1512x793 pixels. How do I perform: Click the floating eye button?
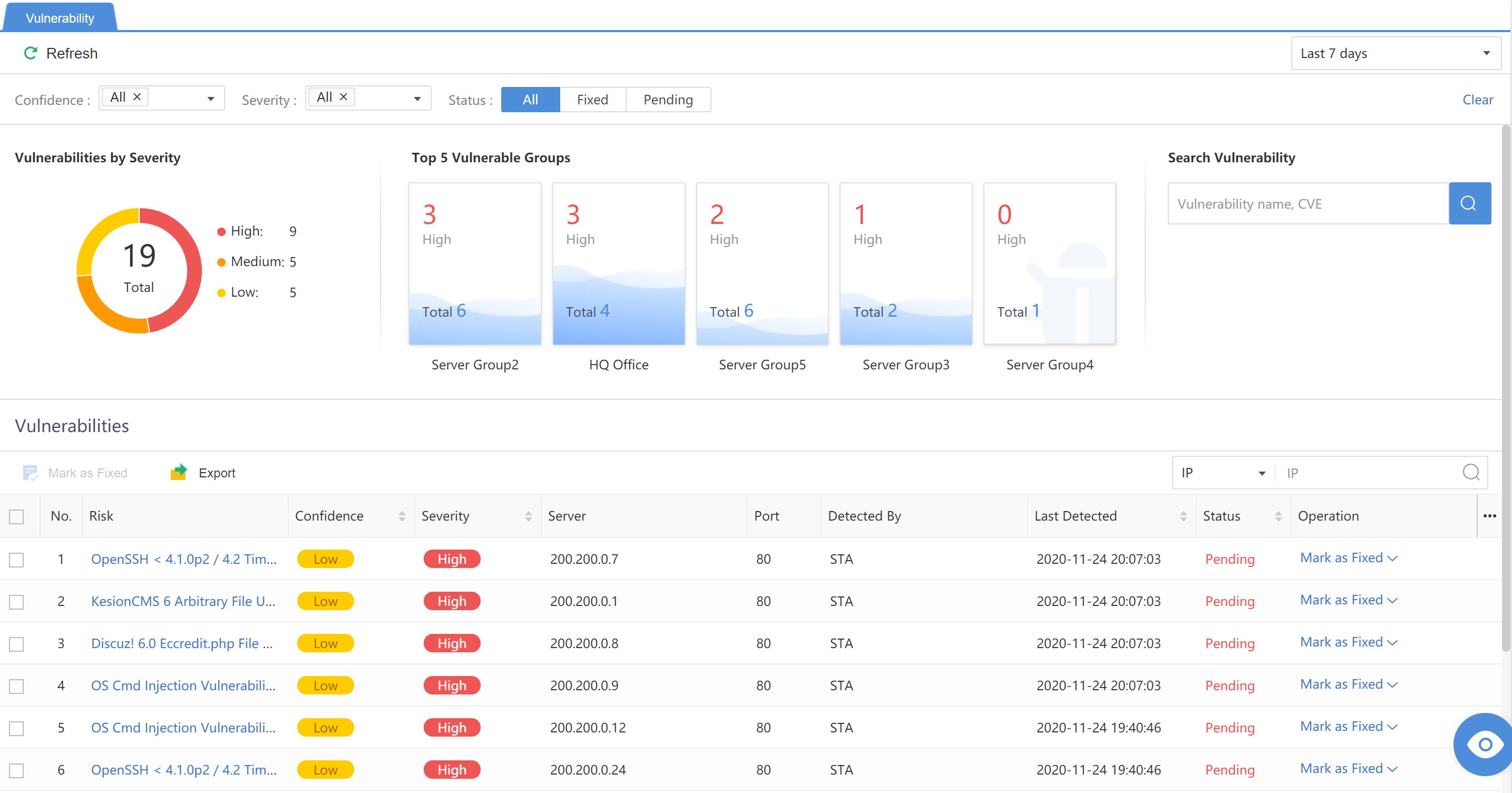[x=1485, y=745]
